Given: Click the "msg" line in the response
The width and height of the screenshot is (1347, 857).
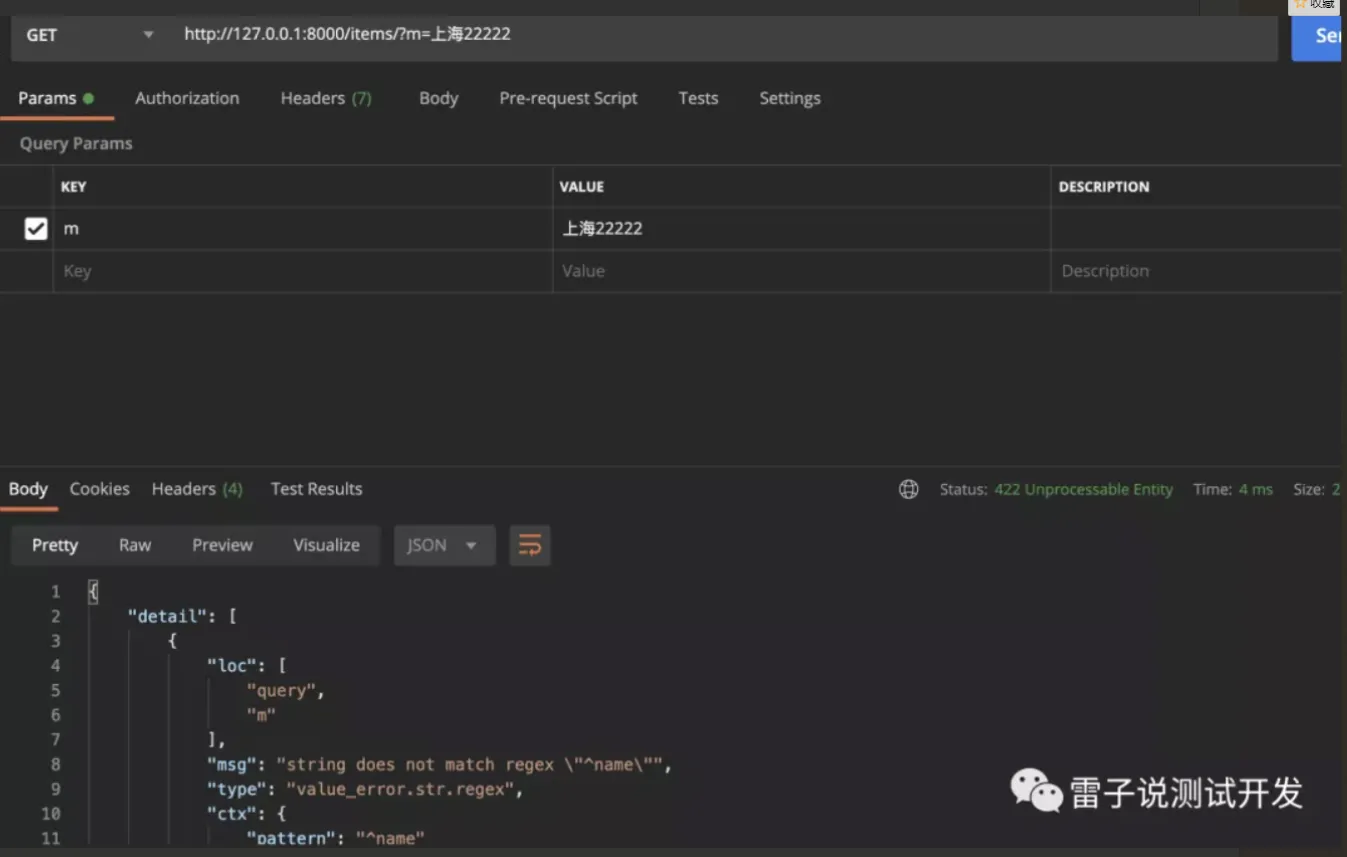Looking at the screenshot, I should point(440,764).
